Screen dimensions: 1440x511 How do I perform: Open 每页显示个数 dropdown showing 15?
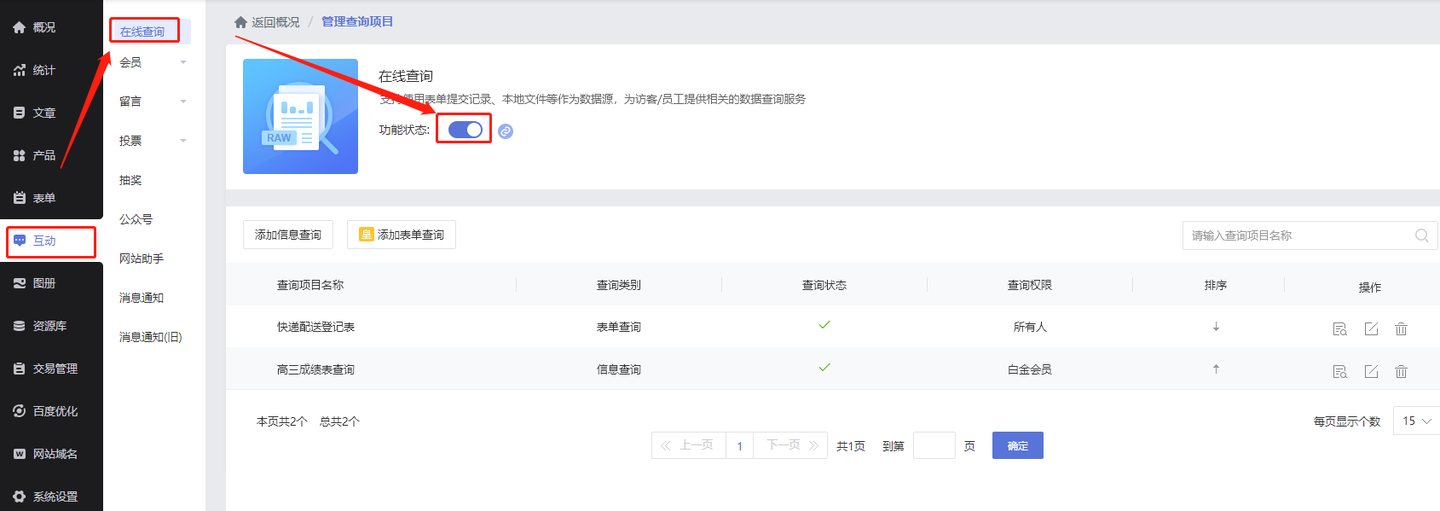click(1416, 421)
